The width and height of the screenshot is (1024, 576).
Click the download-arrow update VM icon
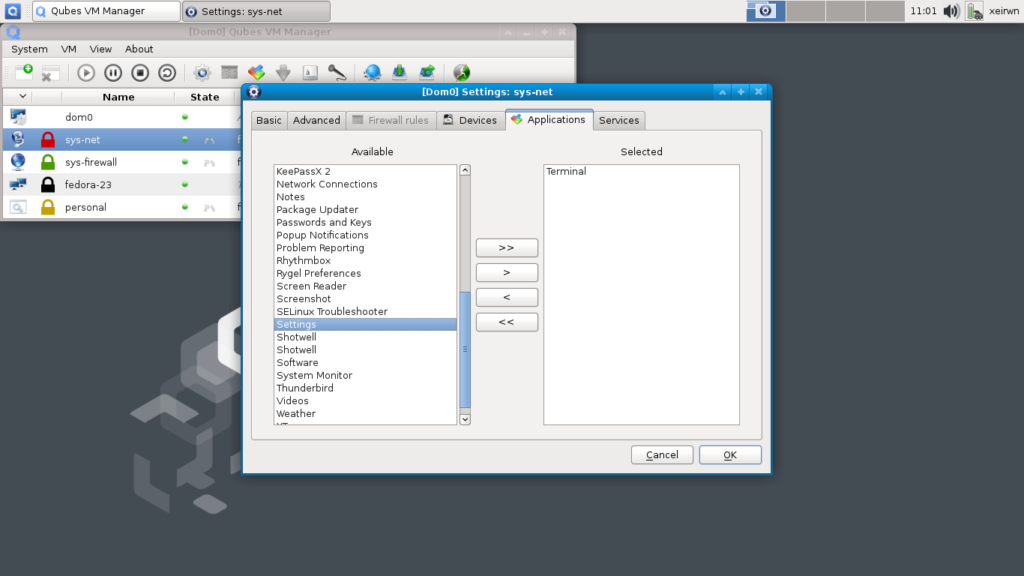399,72
